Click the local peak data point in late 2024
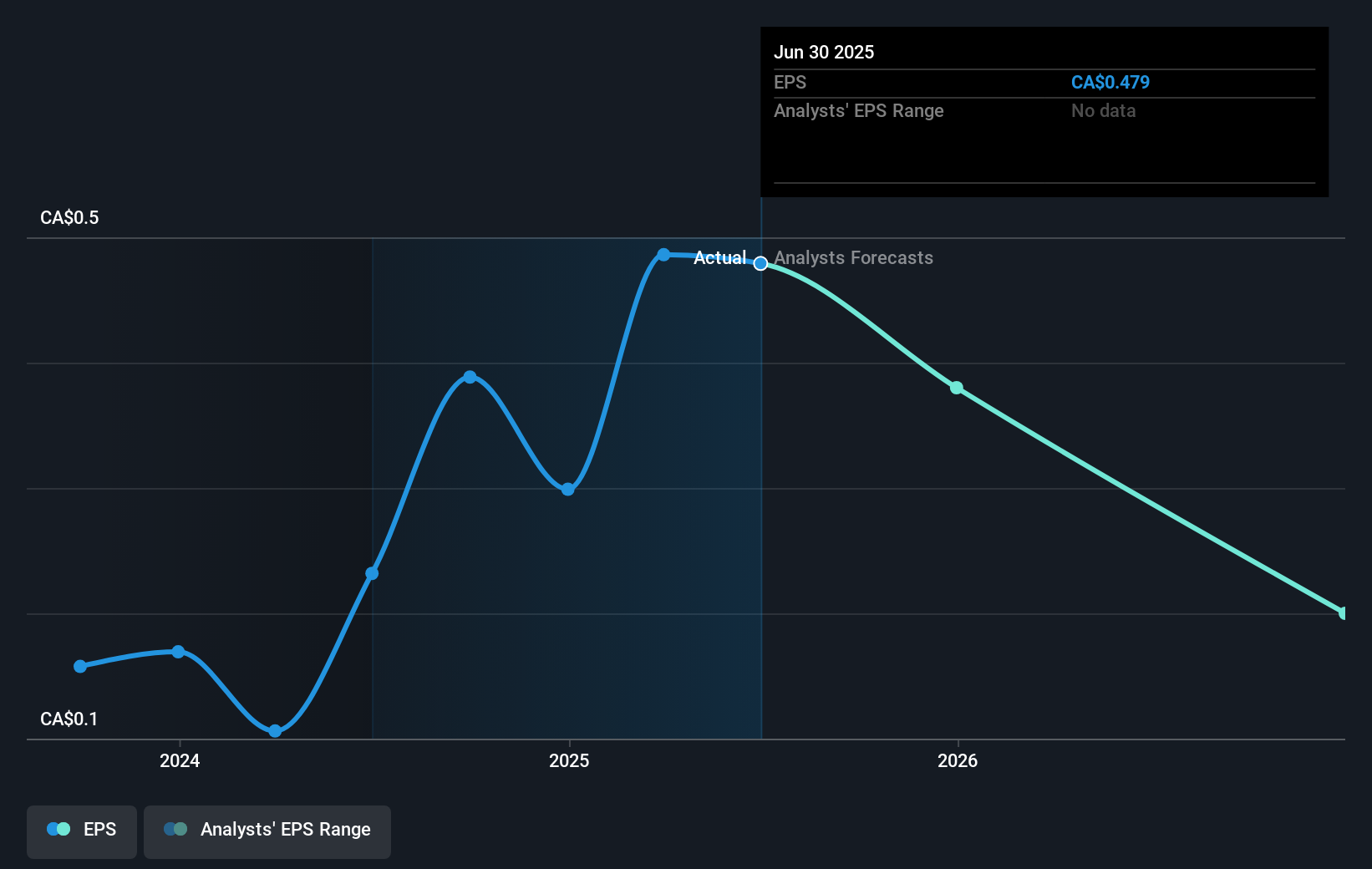 pyautogui.click(x=470, y=377)
